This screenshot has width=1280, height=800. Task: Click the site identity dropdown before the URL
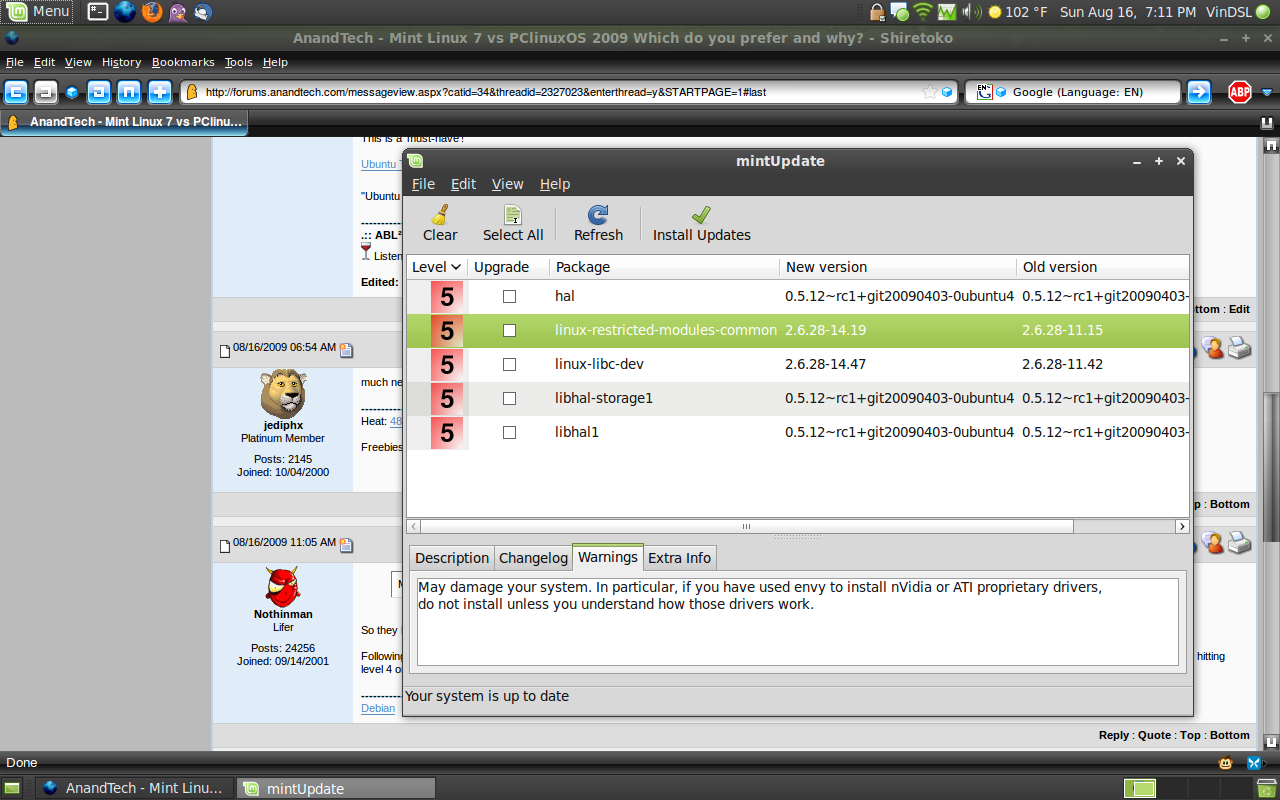tap(192, 92)
